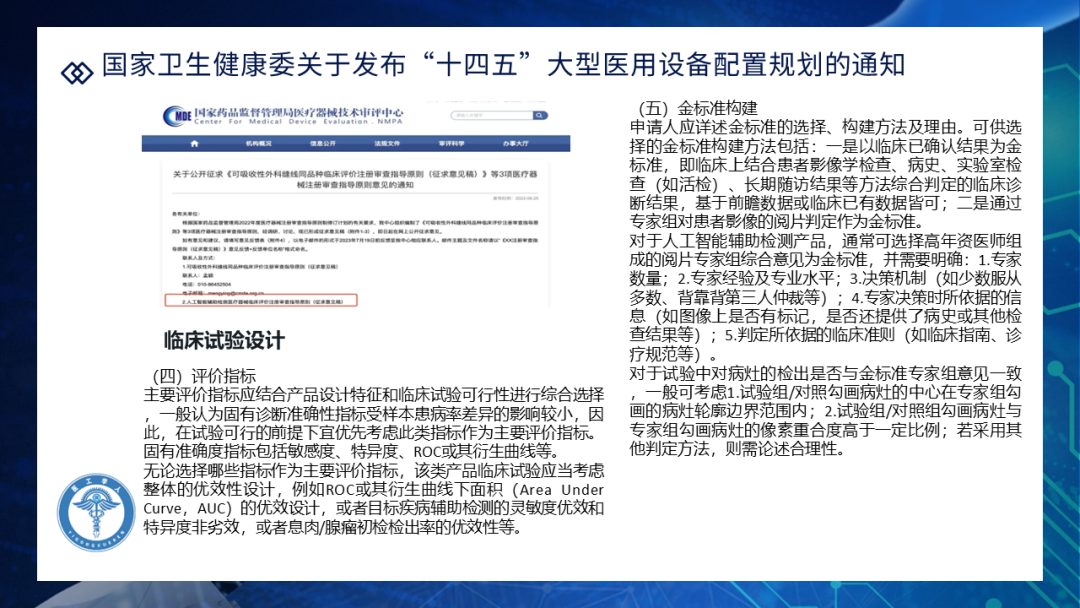The height and width of the screenshot is (608, 1080).
Task: Click the red-boxed item 2 人工智能辅助检测 guideline line
Action: (x=261, y=301)
